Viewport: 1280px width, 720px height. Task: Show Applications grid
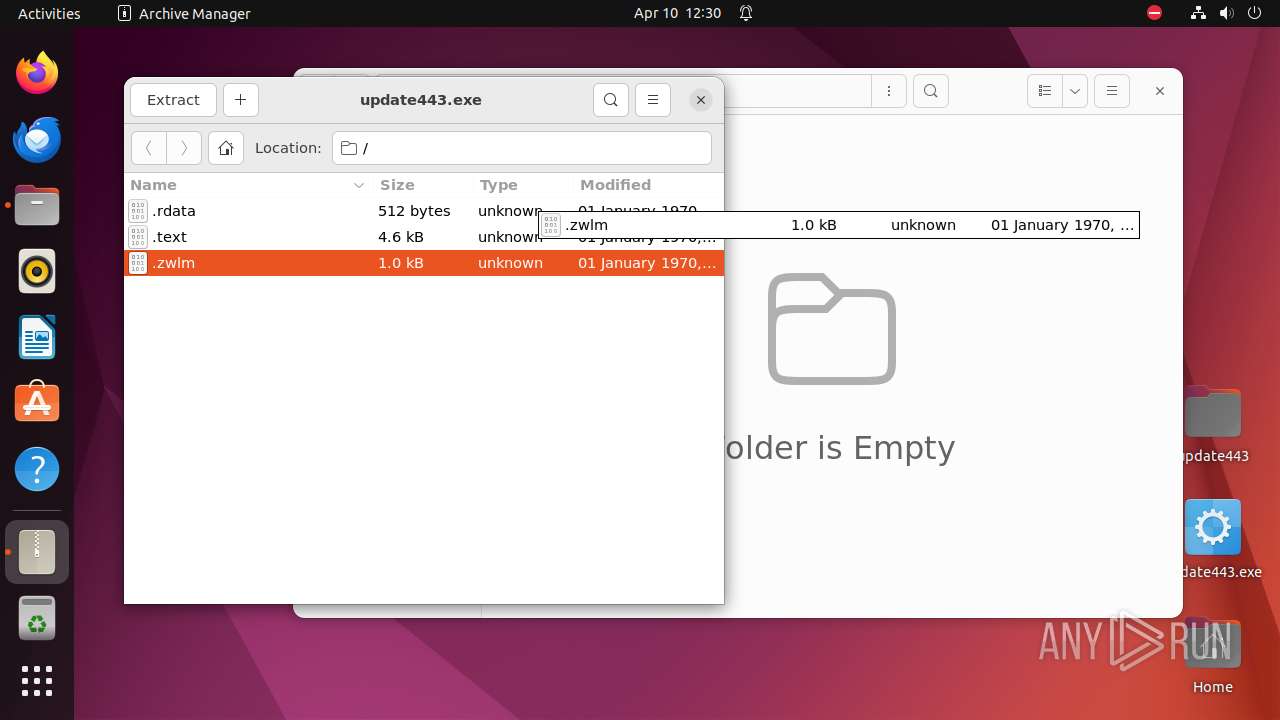point(37,681)
